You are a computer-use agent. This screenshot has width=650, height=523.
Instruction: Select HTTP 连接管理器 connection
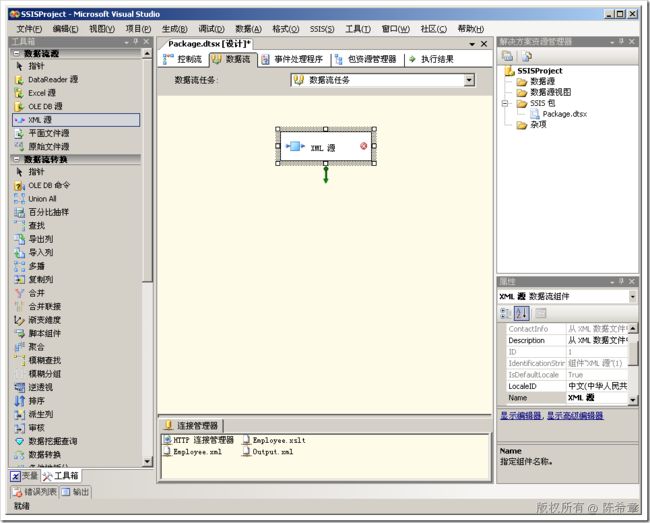[x=199, y=440]
